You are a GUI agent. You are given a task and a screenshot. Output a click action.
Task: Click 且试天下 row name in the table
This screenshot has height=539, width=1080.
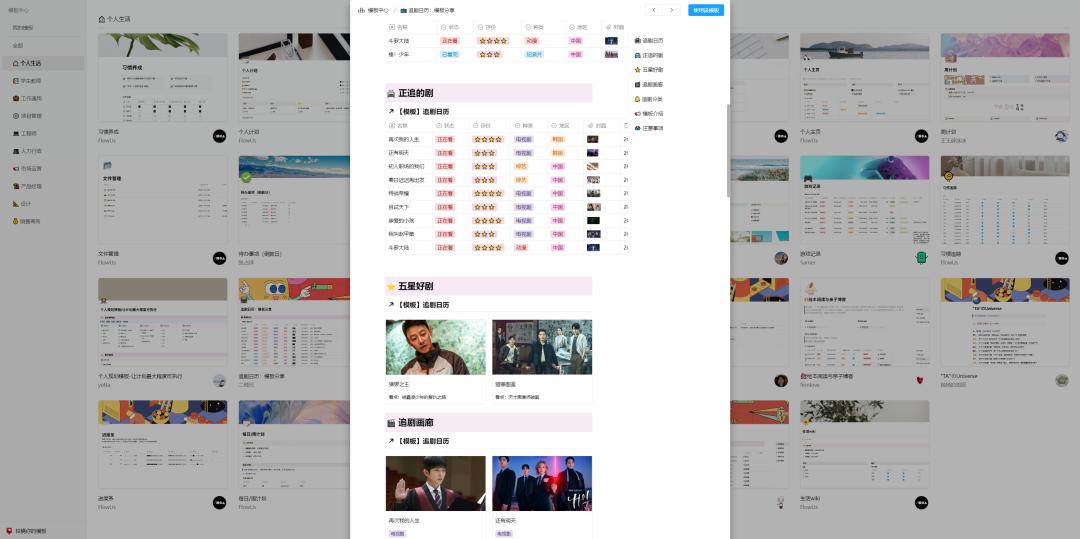399,207
